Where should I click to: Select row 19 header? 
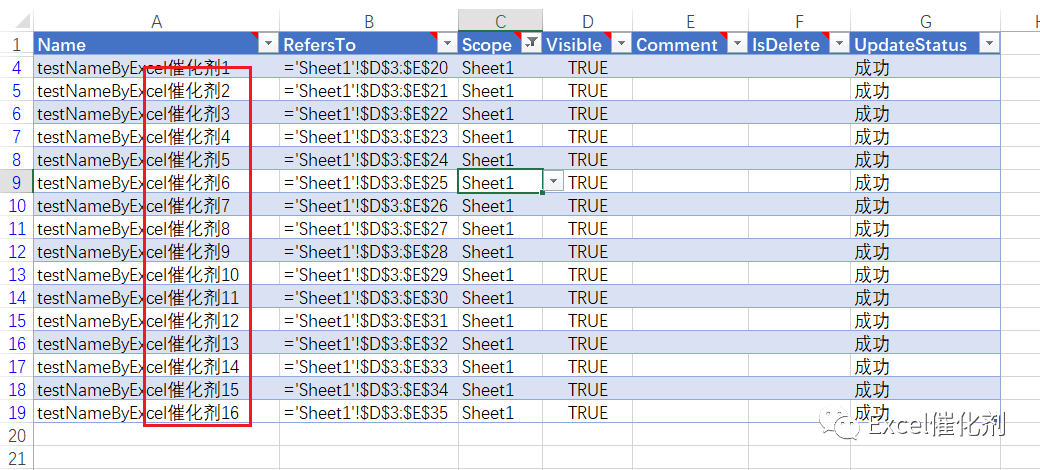point(17,412)
